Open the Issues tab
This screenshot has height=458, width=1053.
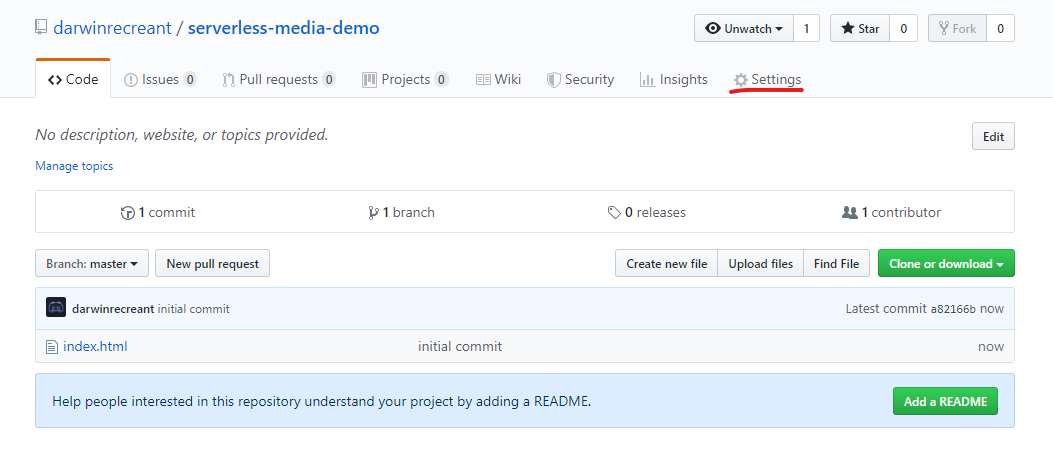(160, 79)
